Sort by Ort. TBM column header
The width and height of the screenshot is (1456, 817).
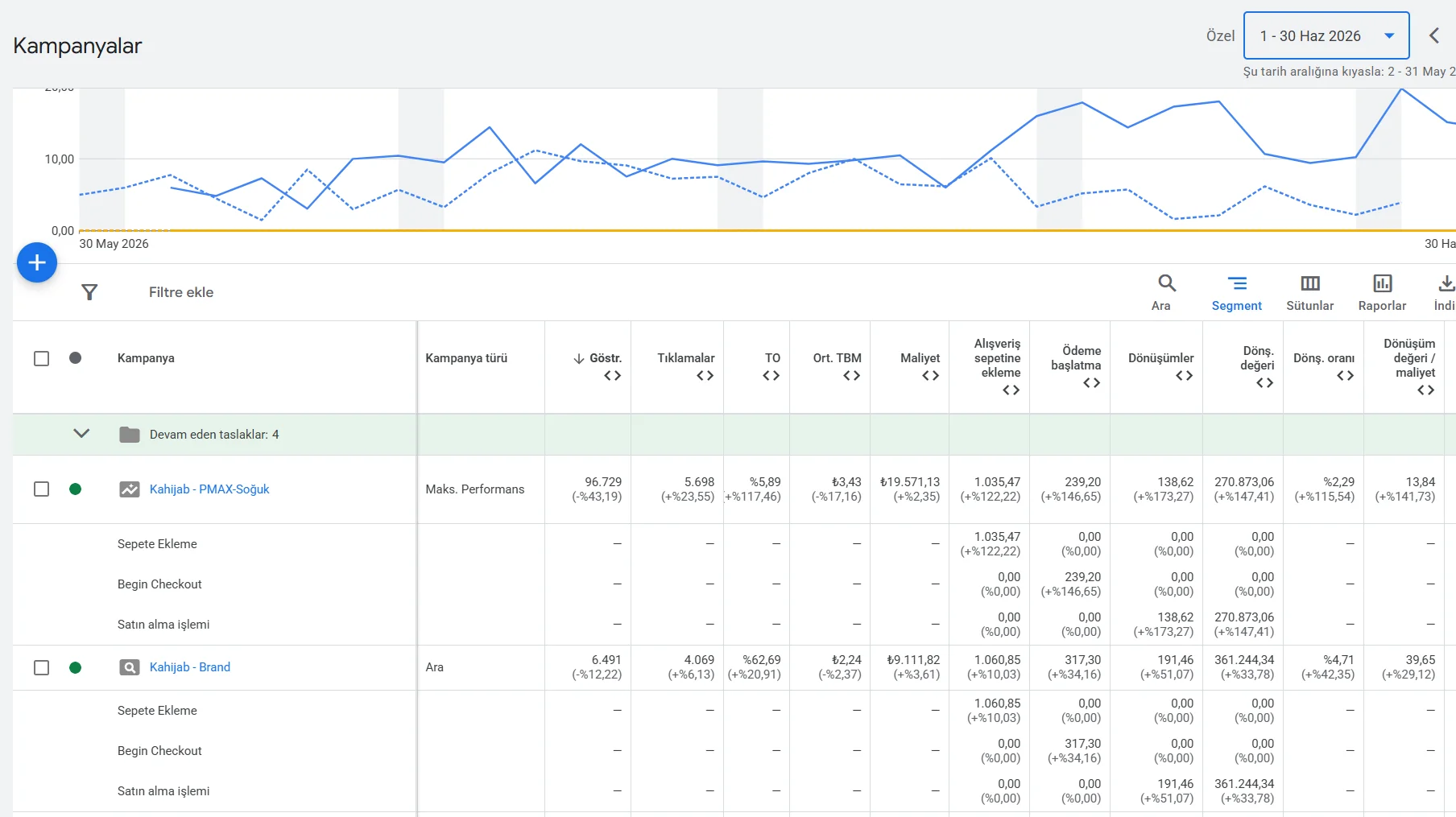pyautogui.click(x=837, y=358)
